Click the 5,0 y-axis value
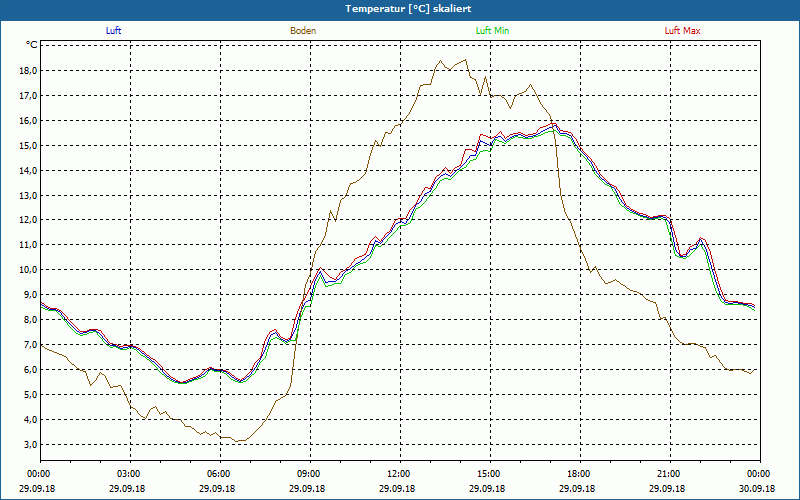 pos(31,395)
